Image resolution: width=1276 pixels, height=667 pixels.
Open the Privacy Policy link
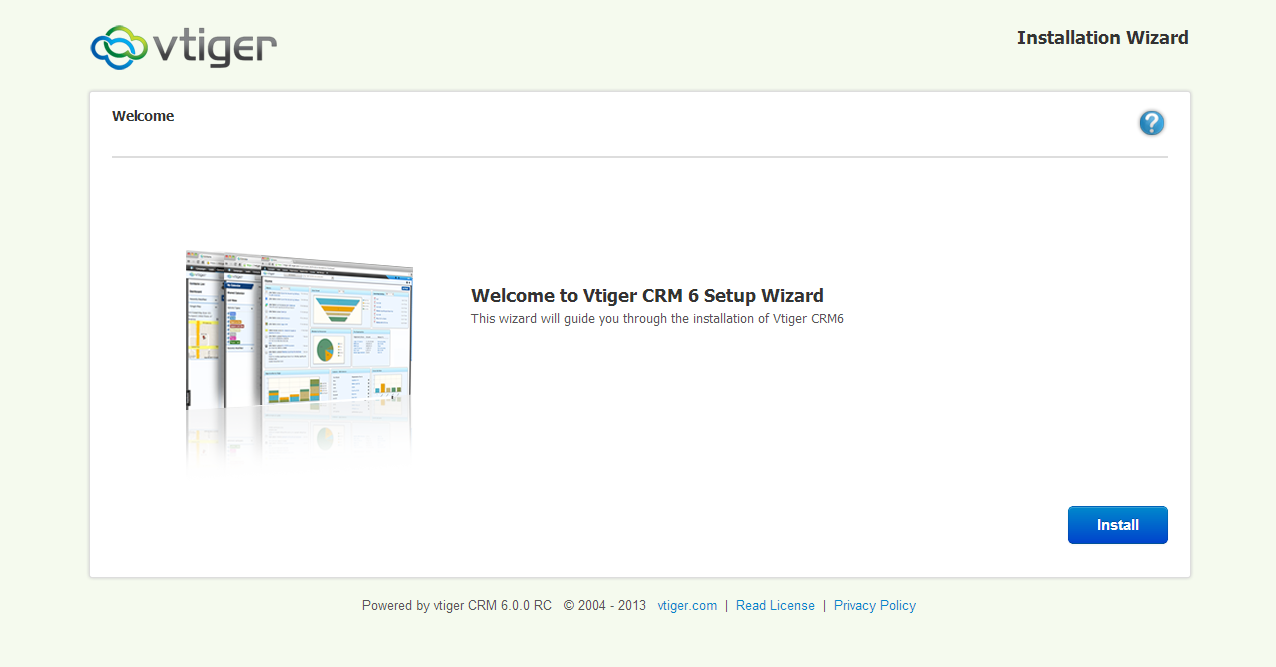(x=874, y=606)
